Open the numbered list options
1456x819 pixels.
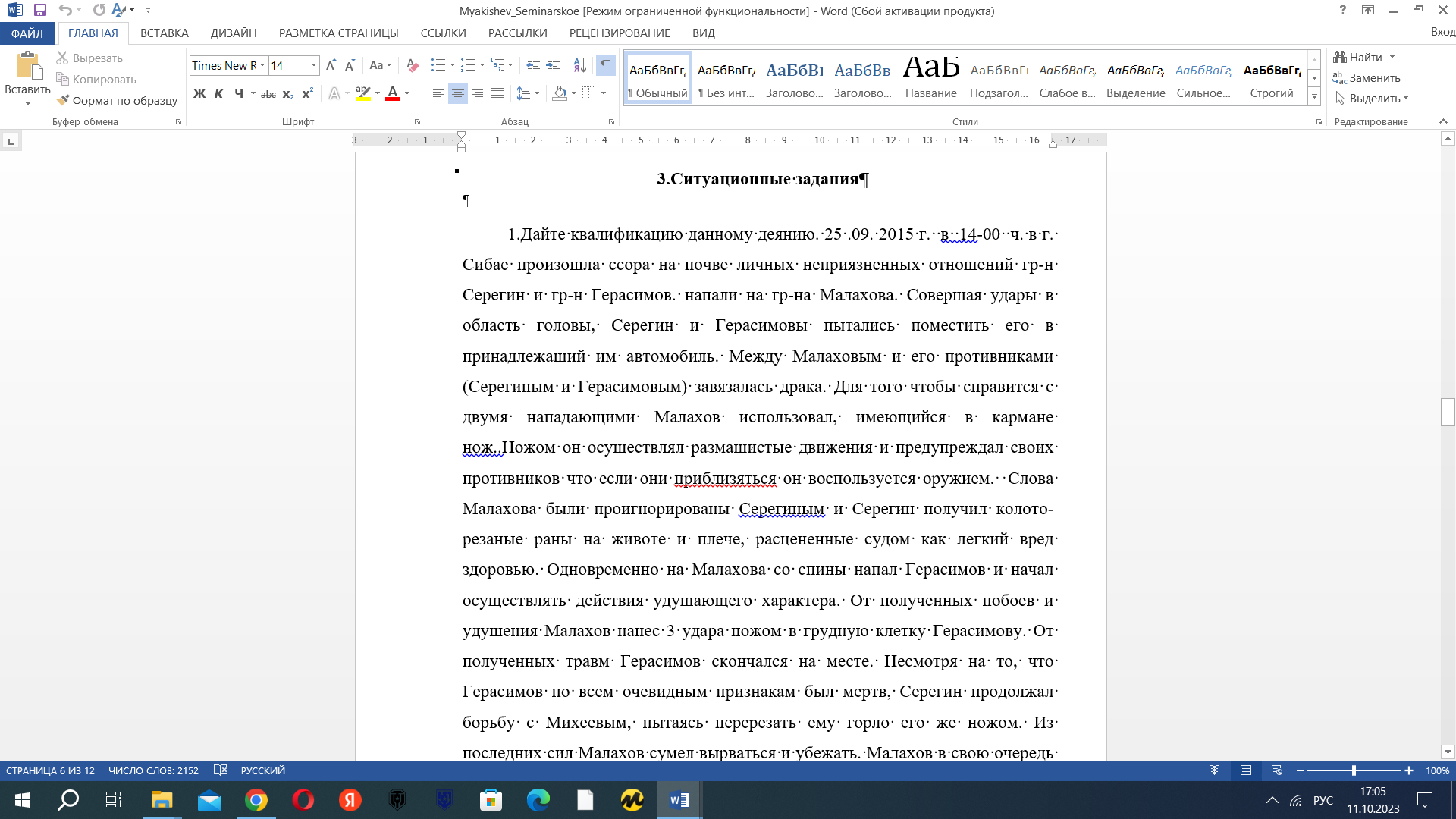click(x=482, y=66)
